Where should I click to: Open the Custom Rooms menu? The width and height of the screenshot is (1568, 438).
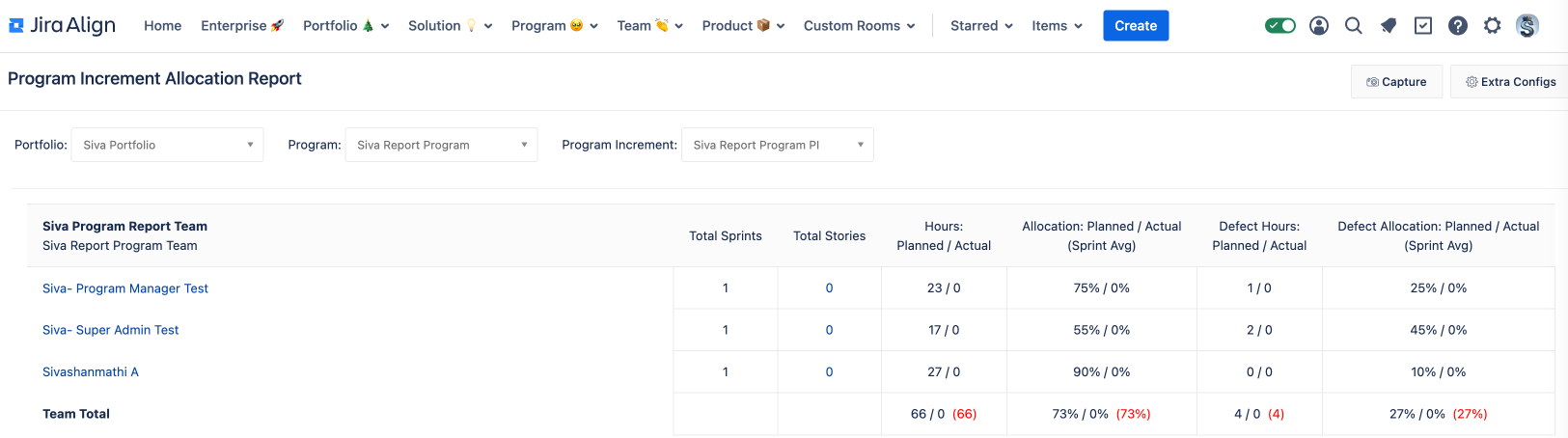859,26
